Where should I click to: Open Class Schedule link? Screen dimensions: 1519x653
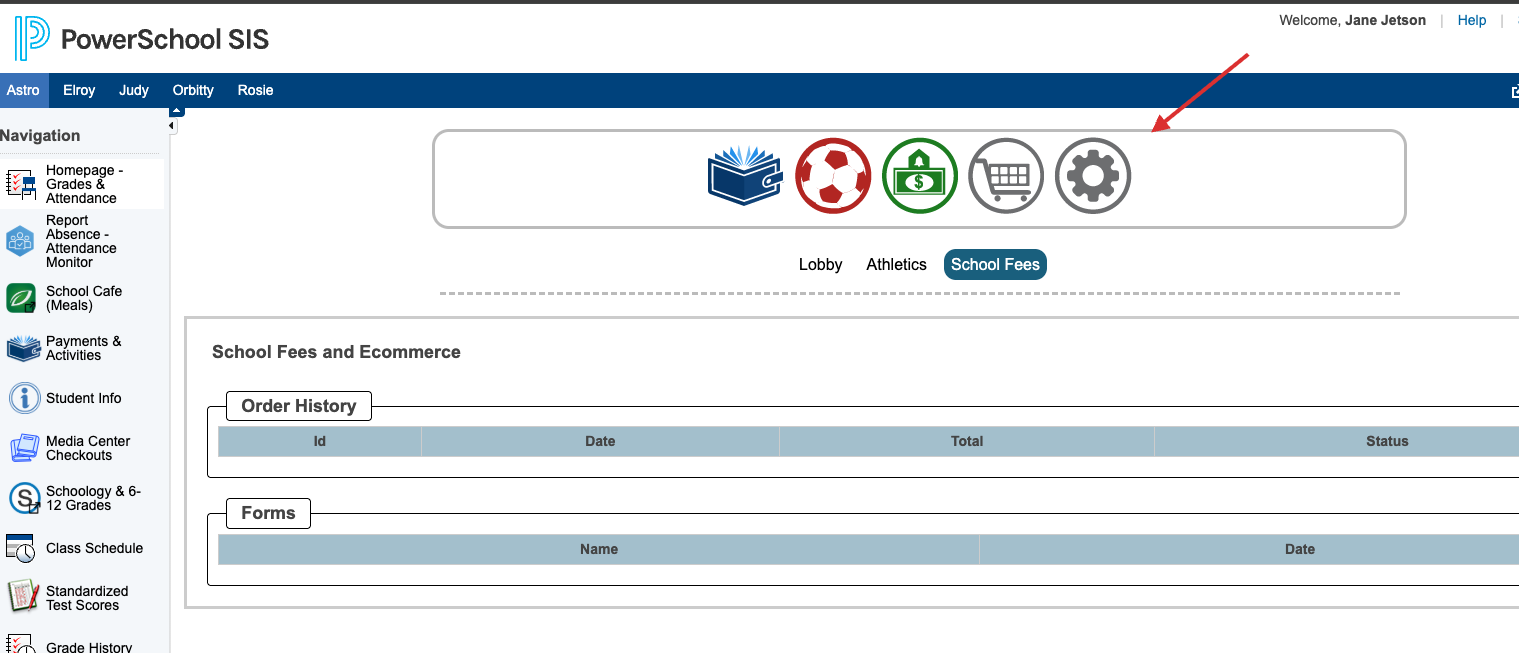[95, 548]
